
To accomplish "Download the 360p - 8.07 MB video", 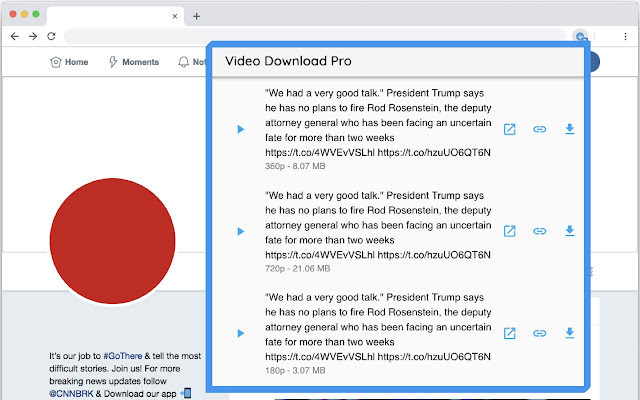I will click(570, 129).
